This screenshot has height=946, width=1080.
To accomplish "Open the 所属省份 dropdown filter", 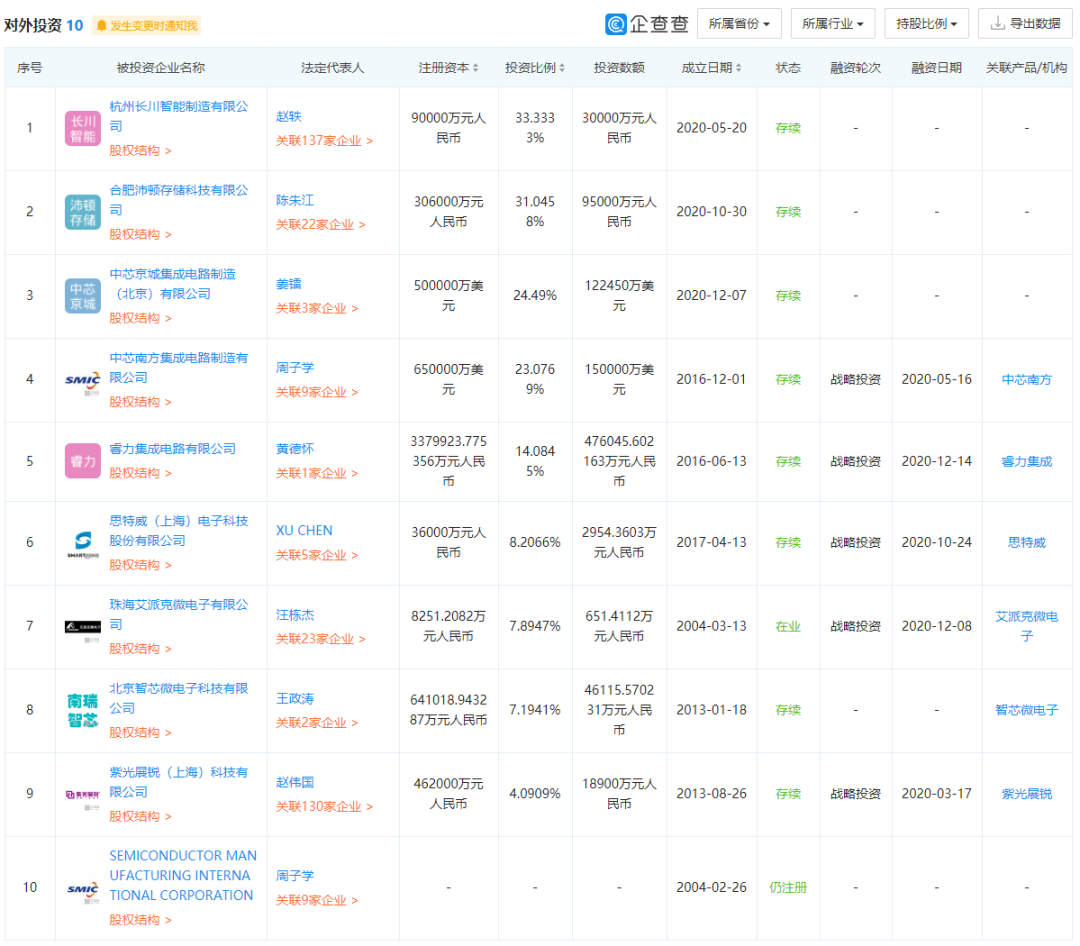I will point(739,23).
